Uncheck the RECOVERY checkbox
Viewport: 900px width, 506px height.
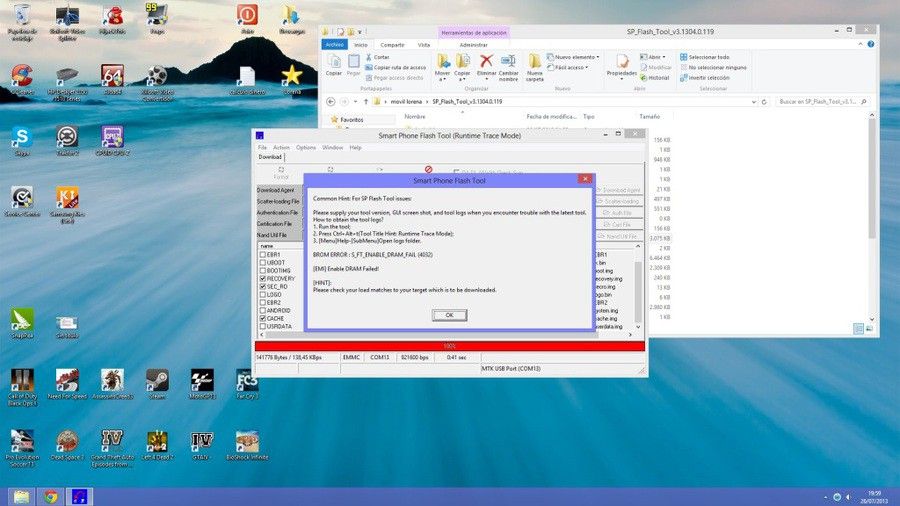263,278
